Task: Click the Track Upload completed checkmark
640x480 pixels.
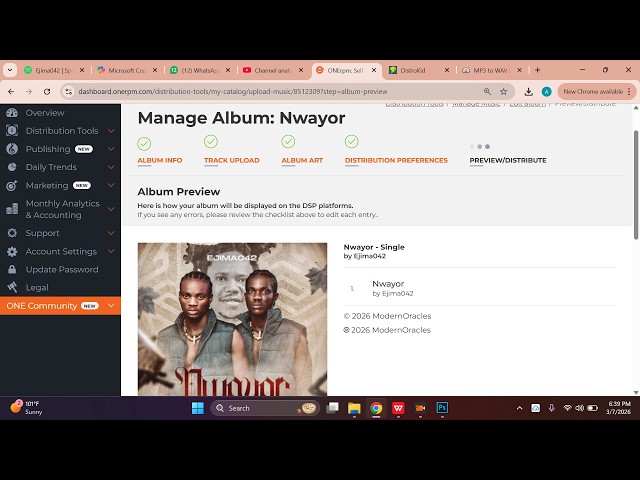Action: tap(211, 141)
